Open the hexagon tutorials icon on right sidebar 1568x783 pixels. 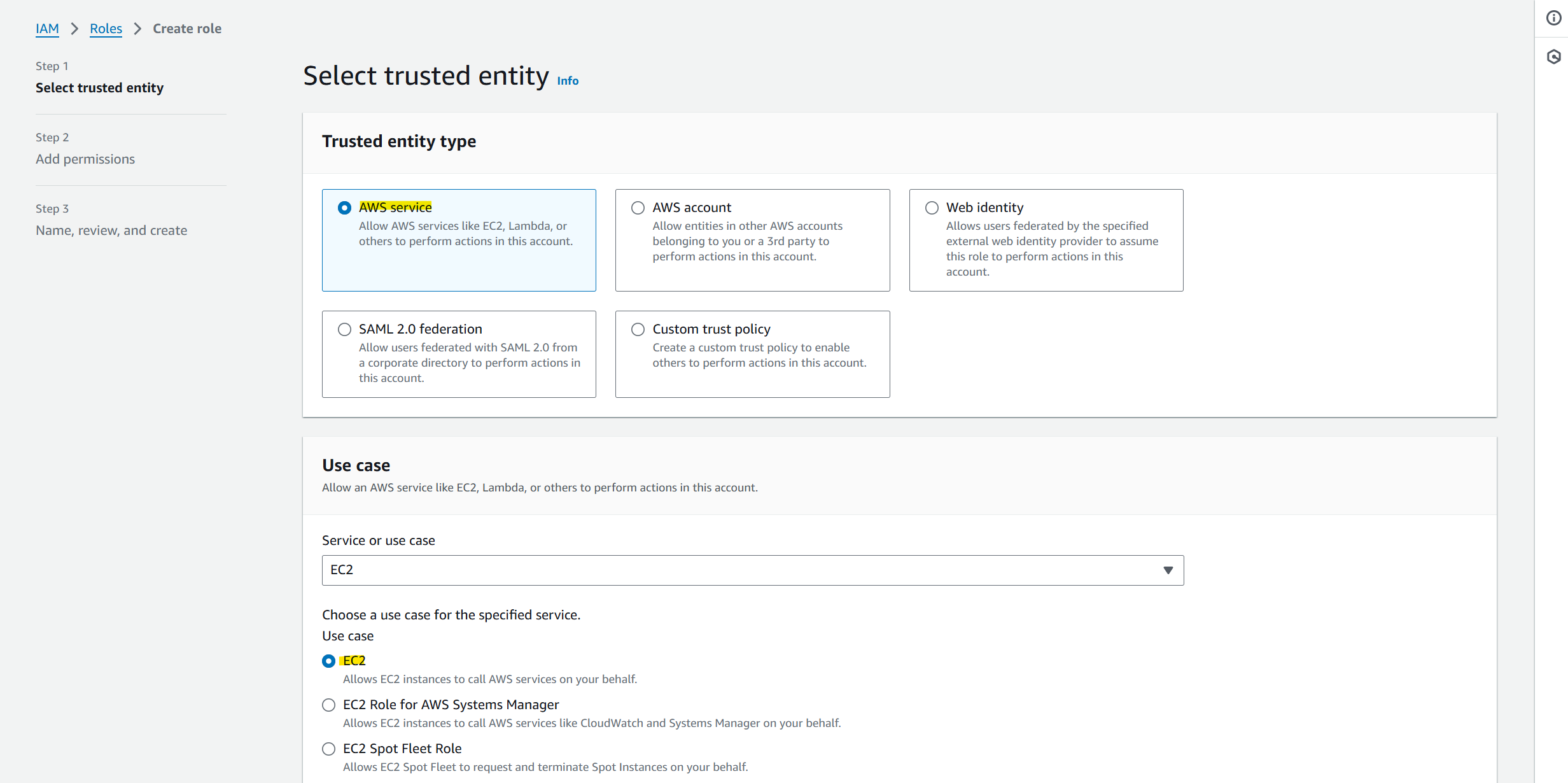(x=1553, y=57)
